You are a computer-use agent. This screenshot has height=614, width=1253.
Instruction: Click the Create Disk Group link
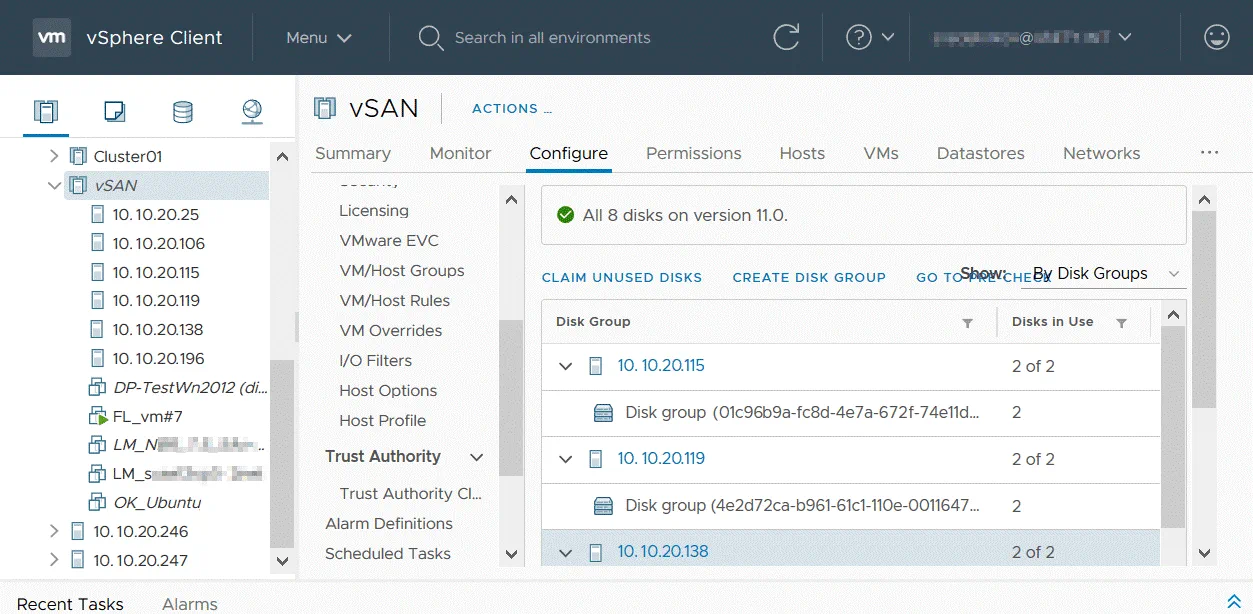pos(809,278)
